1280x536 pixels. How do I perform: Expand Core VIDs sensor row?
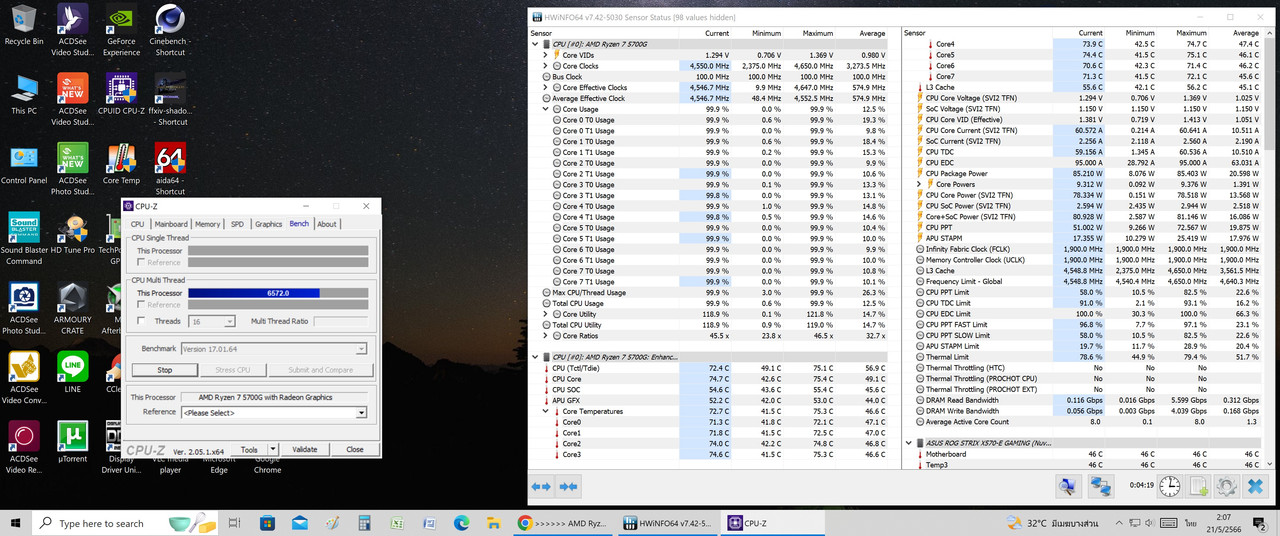point(545,55)
